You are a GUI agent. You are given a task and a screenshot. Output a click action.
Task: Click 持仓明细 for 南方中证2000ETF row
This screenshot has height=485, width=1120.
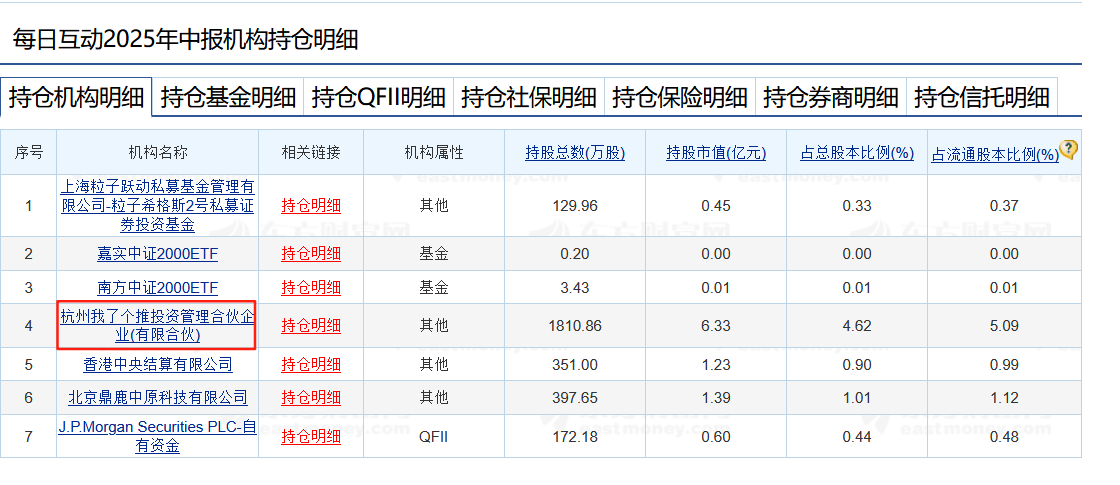click(x=311, y=288)
